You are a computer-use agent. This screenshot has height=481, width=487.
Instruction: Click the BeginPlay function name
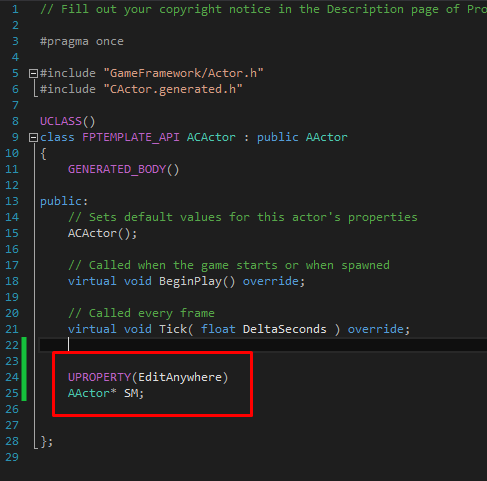point(190,281)
